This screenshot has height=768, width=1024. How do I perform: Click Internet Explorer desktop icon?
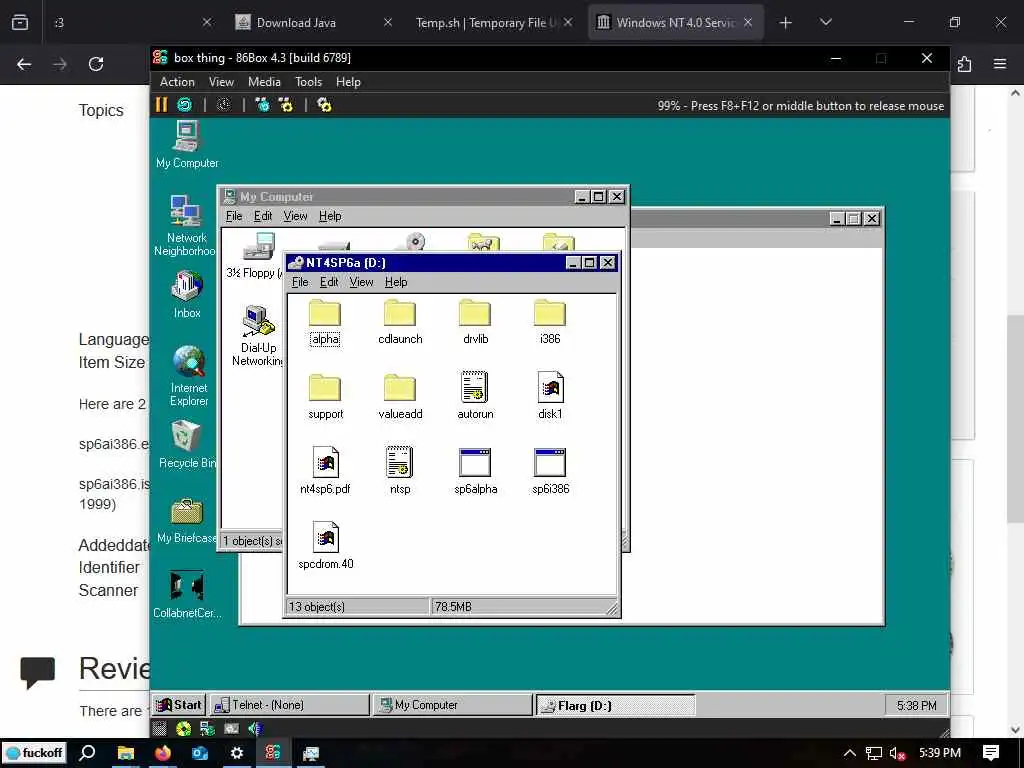pyautogui.click(x=189, y=376)
